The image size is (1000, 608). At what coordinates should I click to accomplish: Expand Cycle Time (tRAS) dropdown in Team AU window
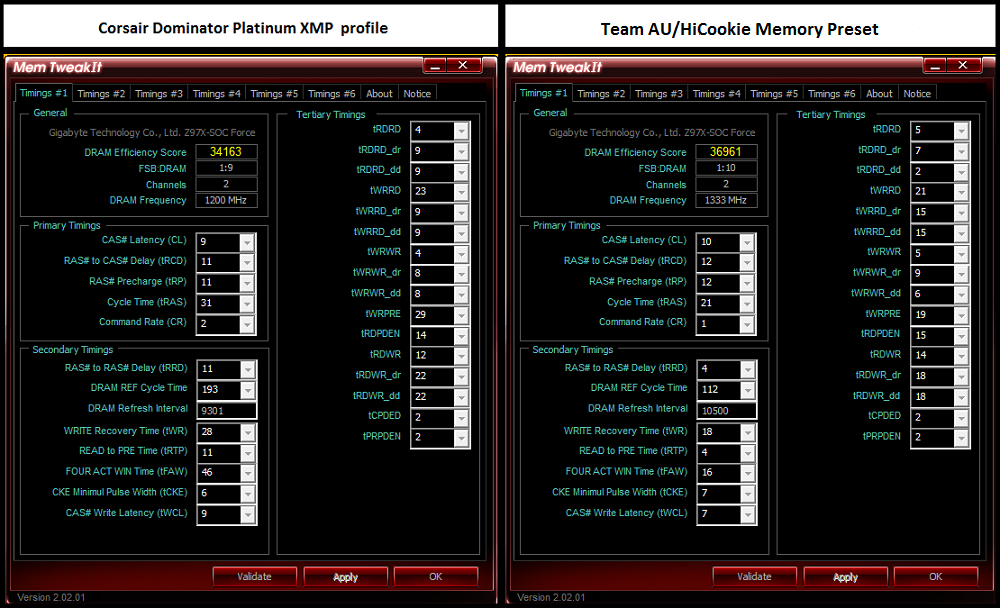(747, 303)
